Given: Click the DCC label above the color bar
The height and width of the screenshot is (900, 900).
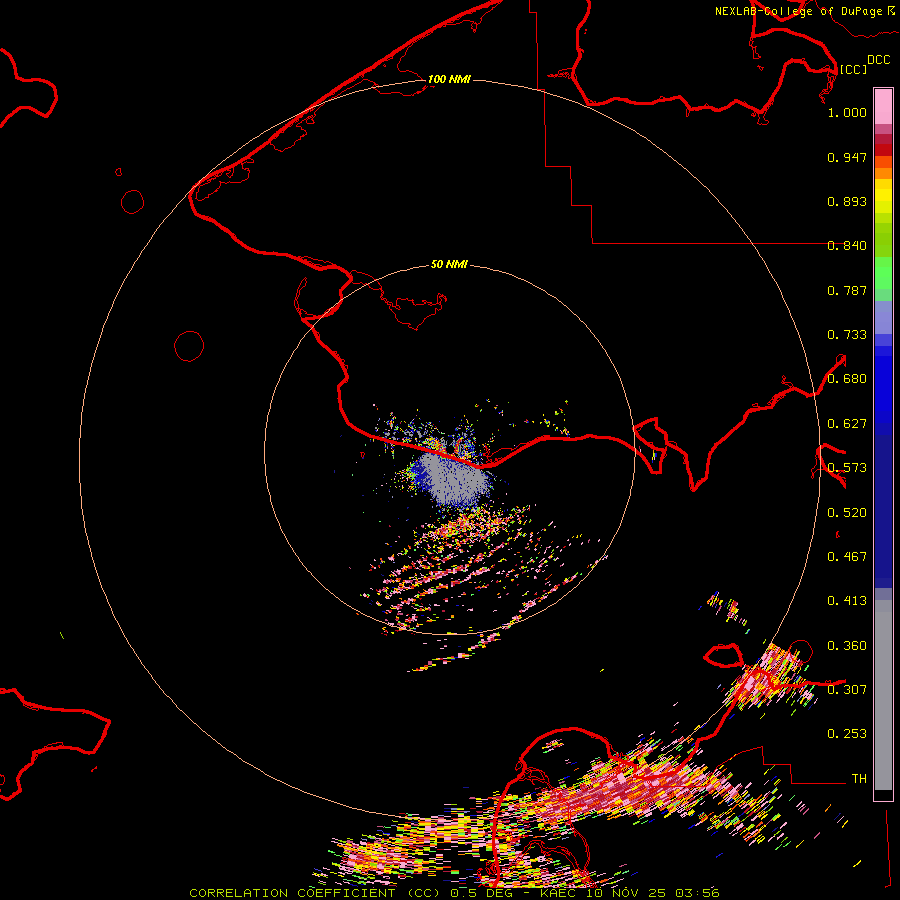Looking at the screenshot, I should tap(878, 60).
